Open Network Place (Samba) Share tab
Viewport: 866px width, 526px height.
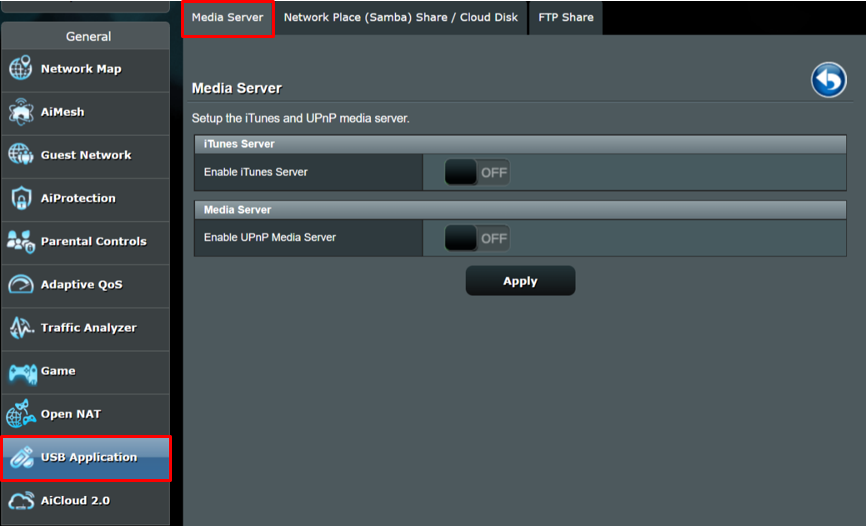pyautogui.click(x=401, y=18)
